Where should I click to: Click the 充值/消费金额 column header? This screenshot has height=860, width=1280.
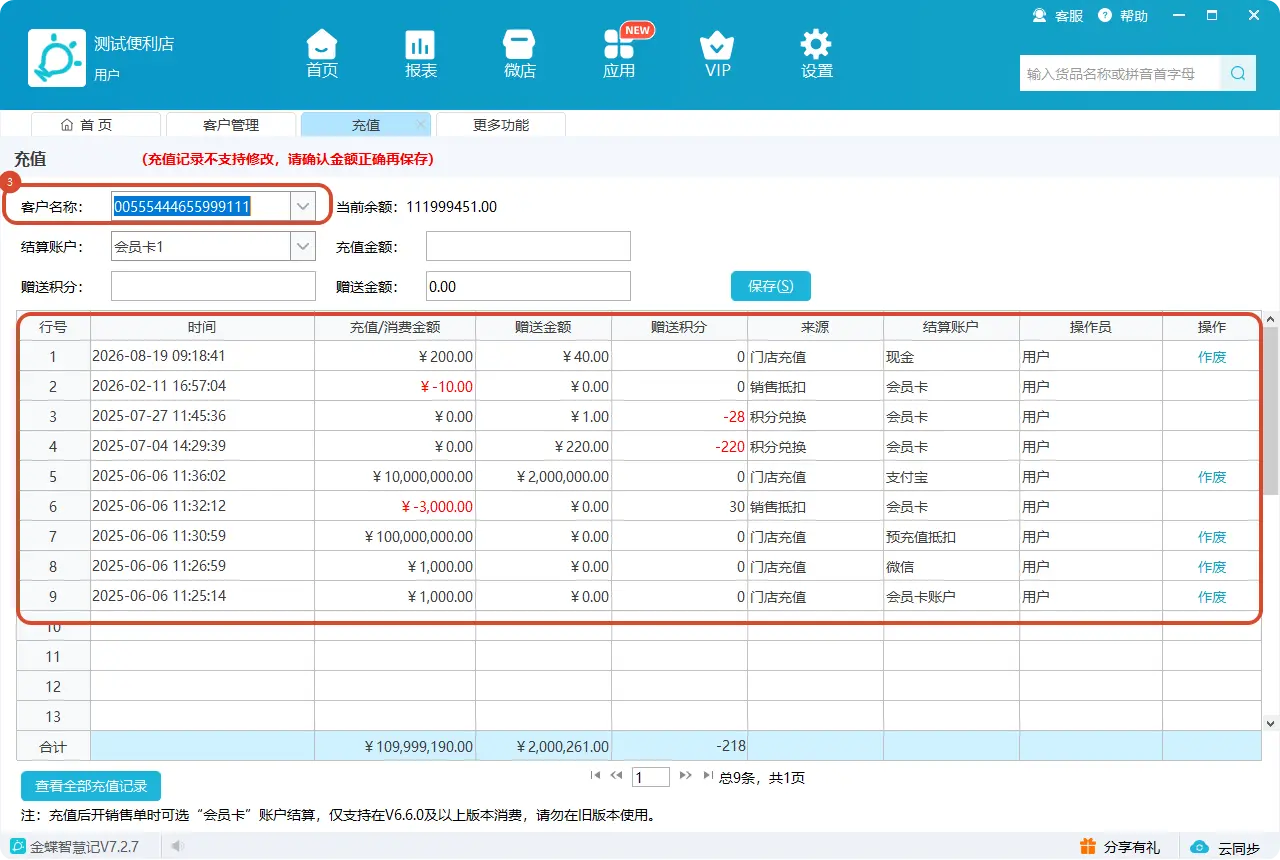tap(395, 327)
